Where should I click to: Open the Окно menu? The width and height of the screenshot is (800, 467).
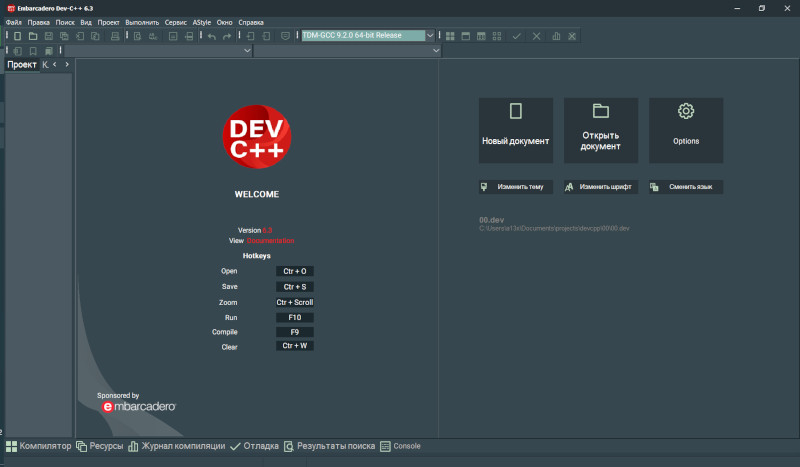[x=224, y=22]
